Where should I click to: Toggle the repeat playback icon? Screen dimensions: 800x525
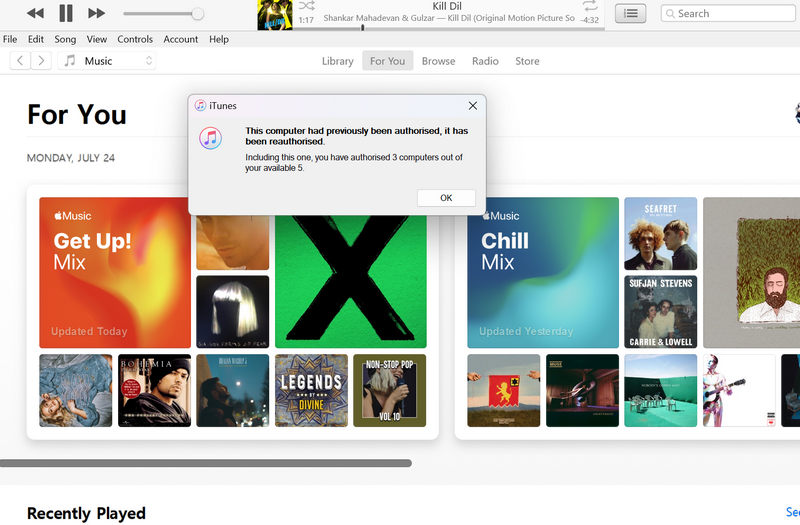tap(590, 7)
